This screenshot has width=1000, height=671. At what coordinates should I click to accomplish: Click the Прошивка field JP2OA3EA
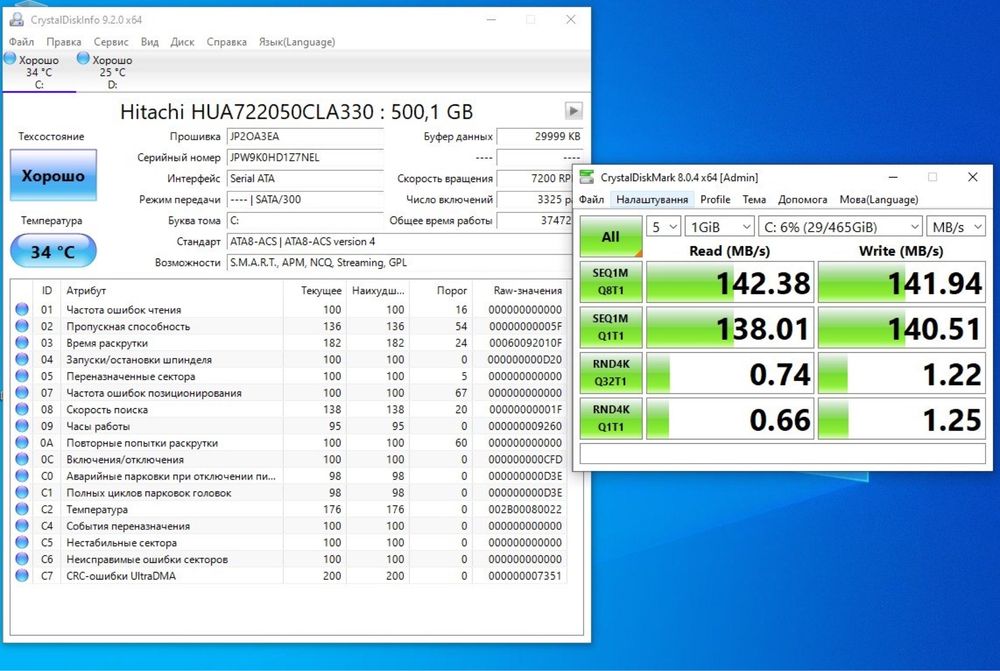(305, 136)
